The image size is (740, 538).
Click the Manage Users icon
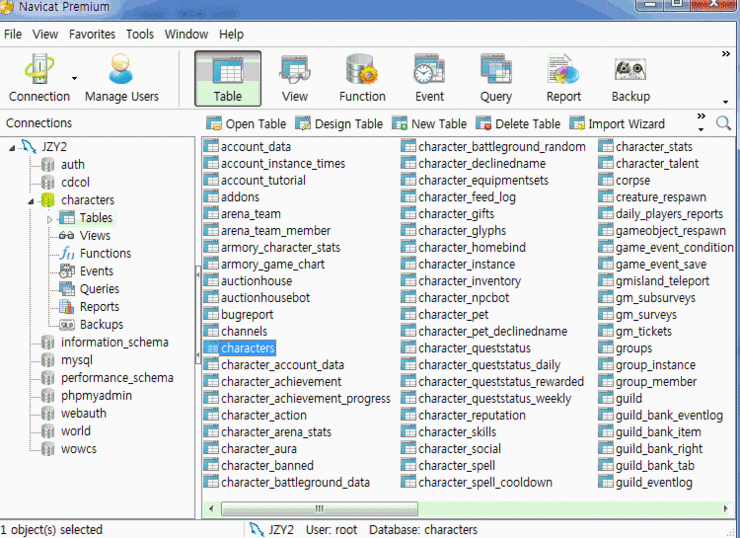click(121, 78)
